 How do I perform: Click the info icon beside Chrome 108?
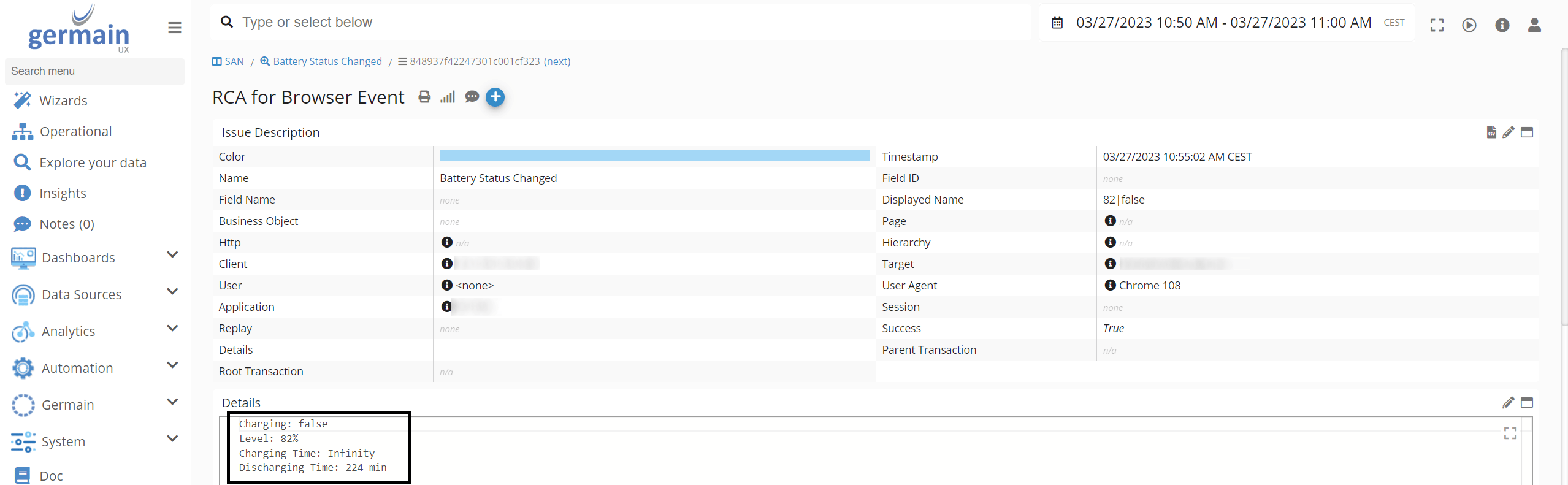tap(1111, 285)
